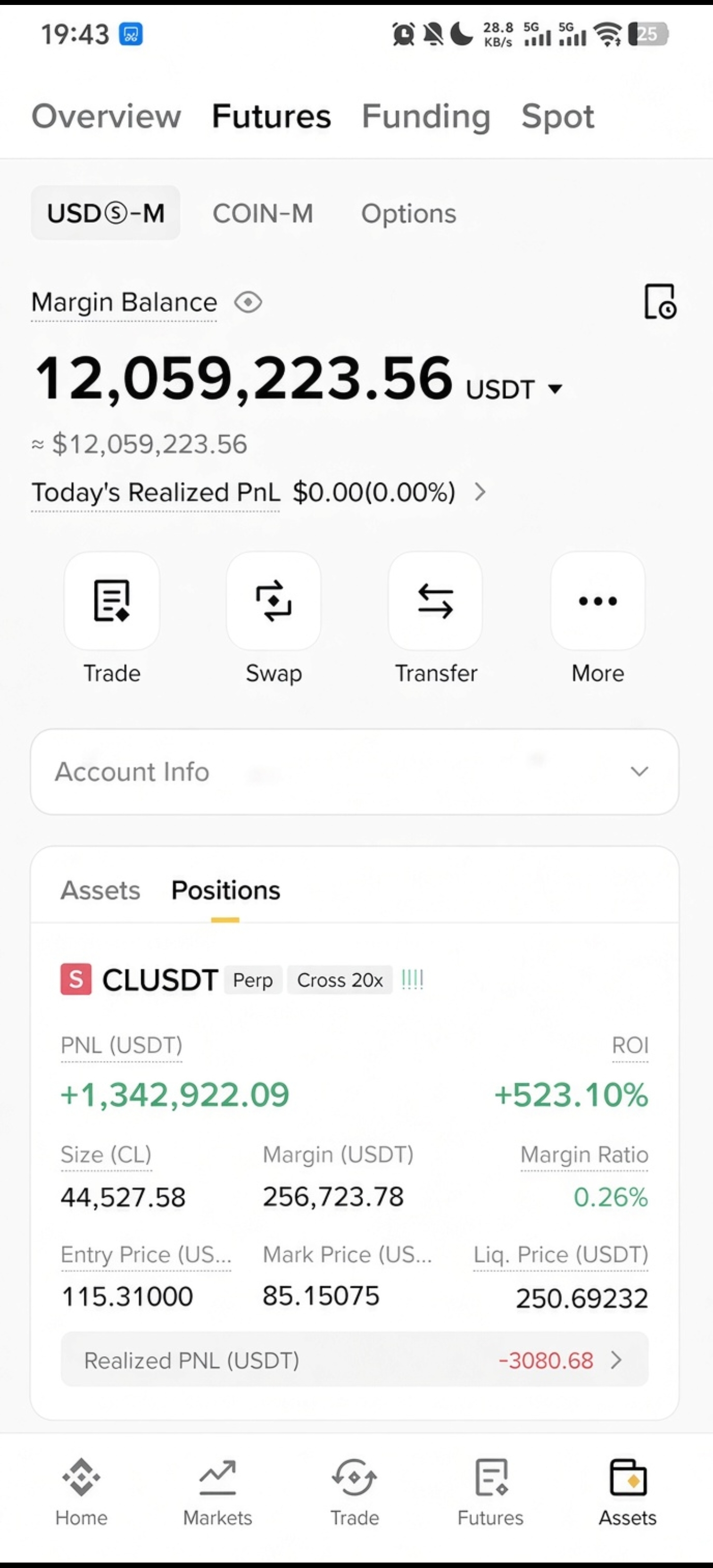
Task: Tap the Trade action icon
Action: coord(112,601)
